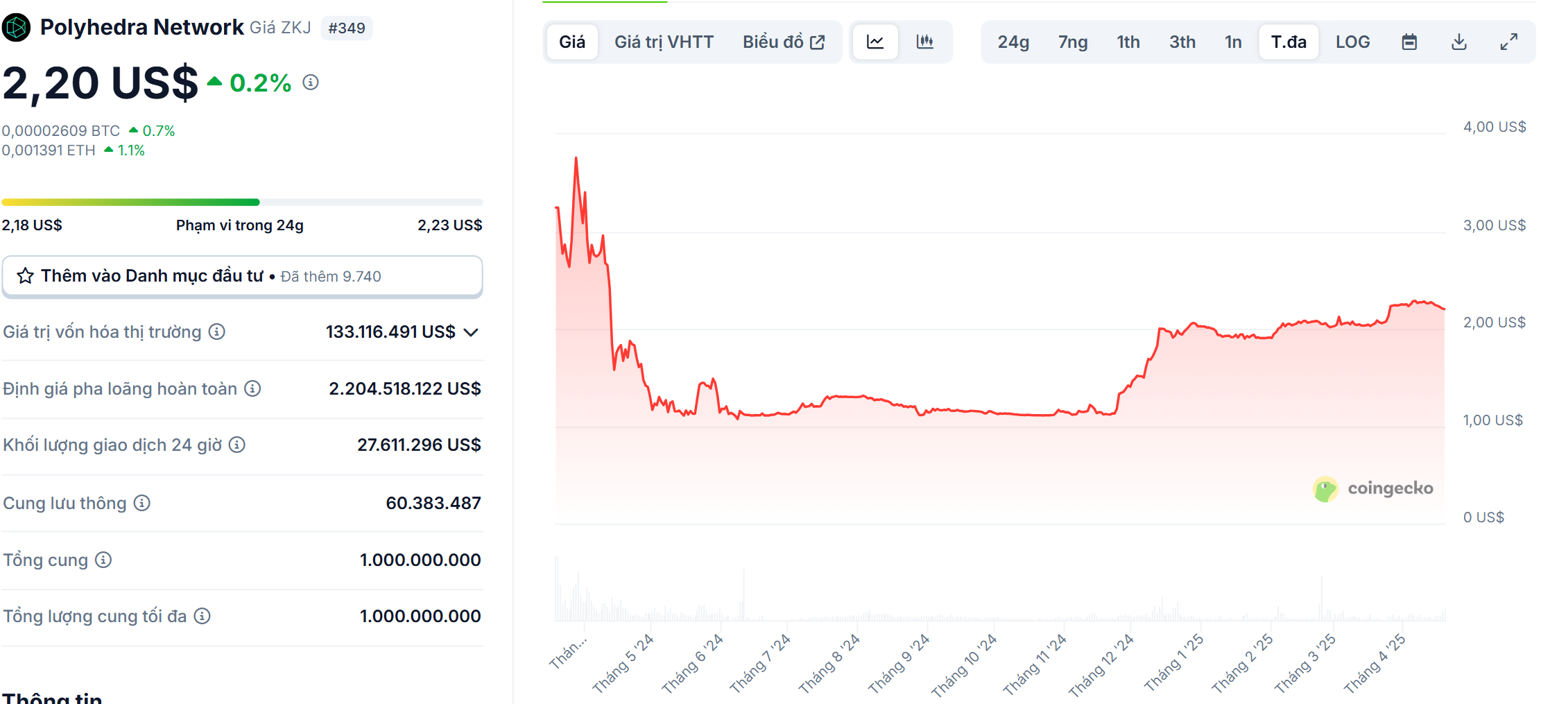Viewport: 1568px width, 704px height.
Task: Click the 0,001391 ETH value
Action: pyautogui.click(x=49, y=150)
